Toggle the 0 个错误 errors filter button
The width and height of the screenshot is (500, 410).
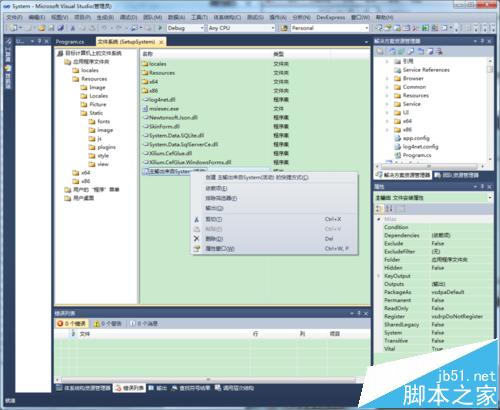72,323
